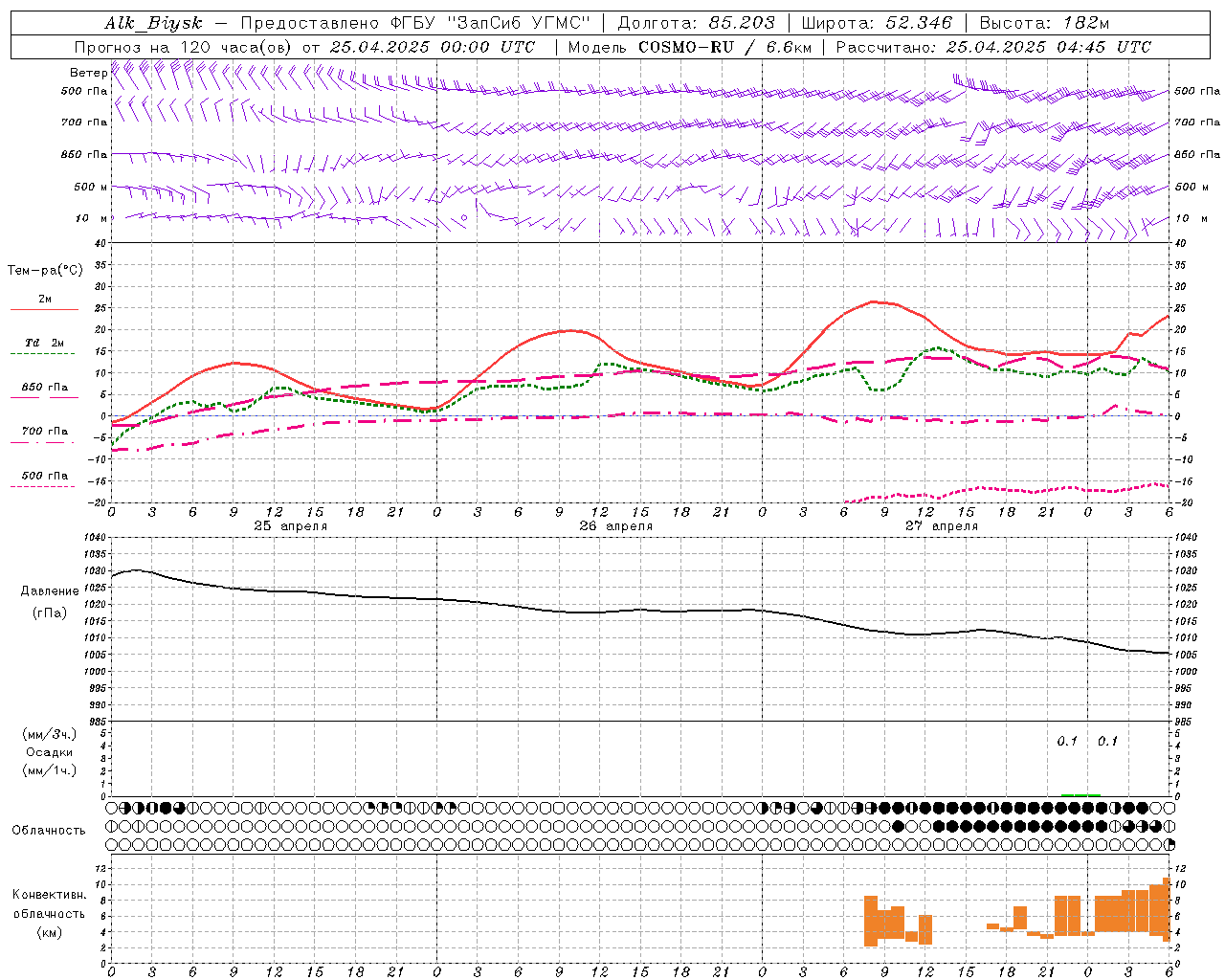Click the Долгота: 85.203 value
The image size is (1225, 980).
coord(695,23)
